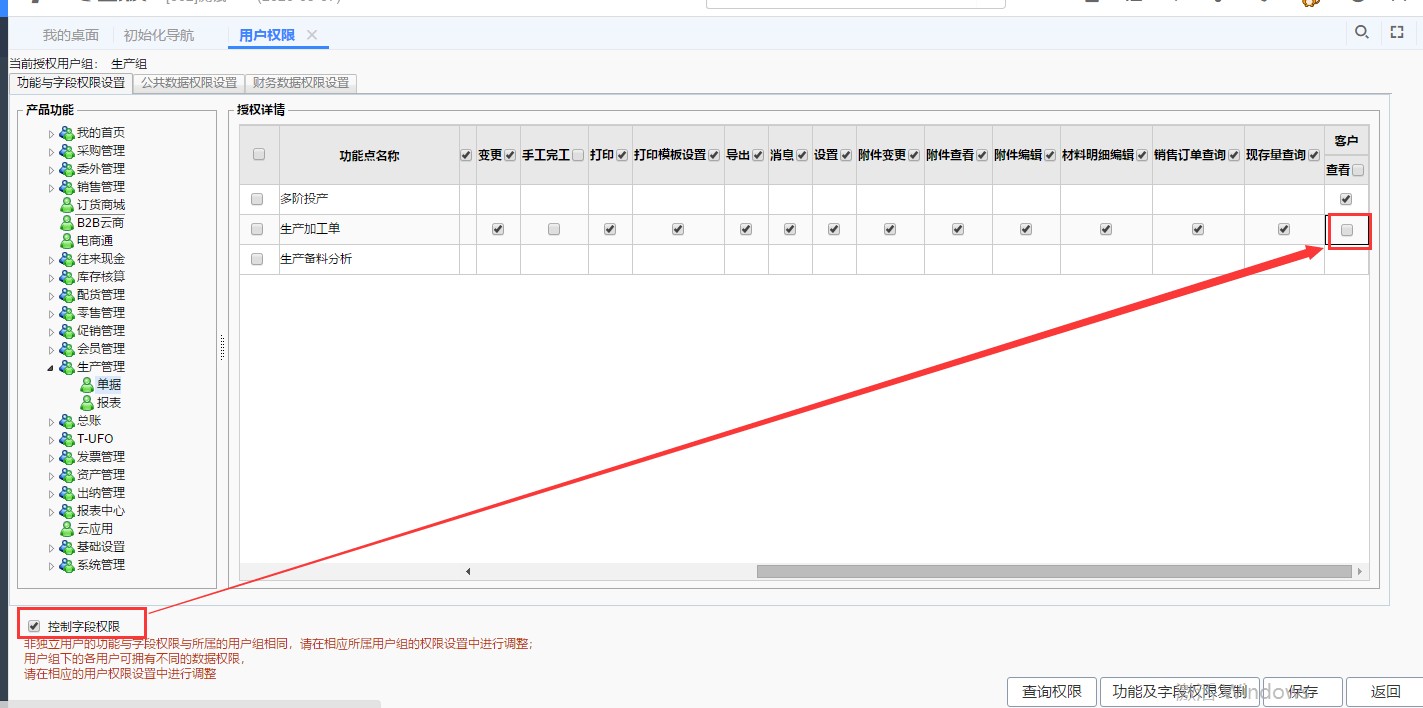1423x708 pixels.
Task: Click the 采购管理 module icon
Action: click(x=67, y=151)
